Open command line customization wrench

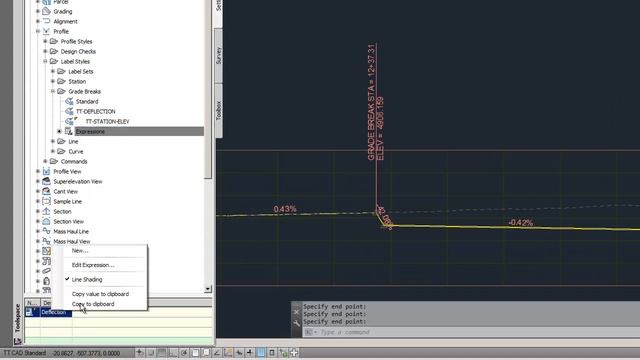coord(296,323)
